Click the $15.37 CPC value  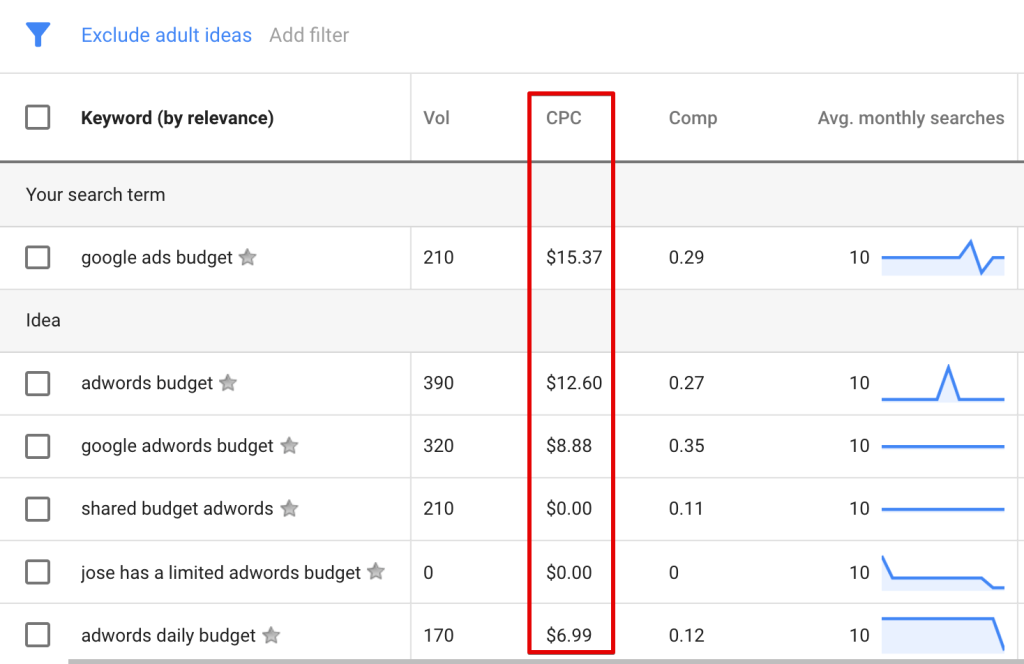[574, 257]
